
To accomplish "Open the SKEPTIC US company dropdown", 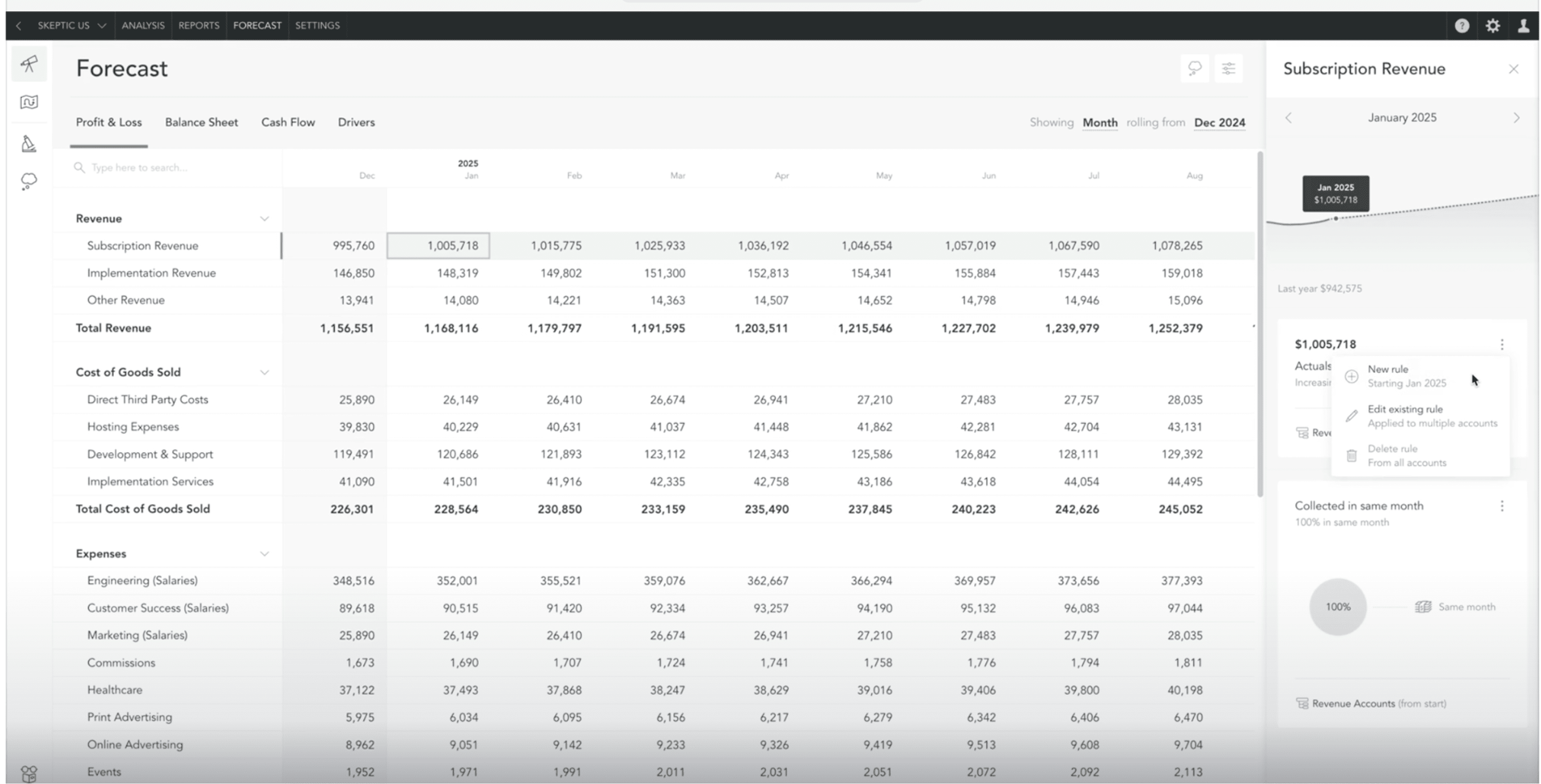I will point(71,26).
